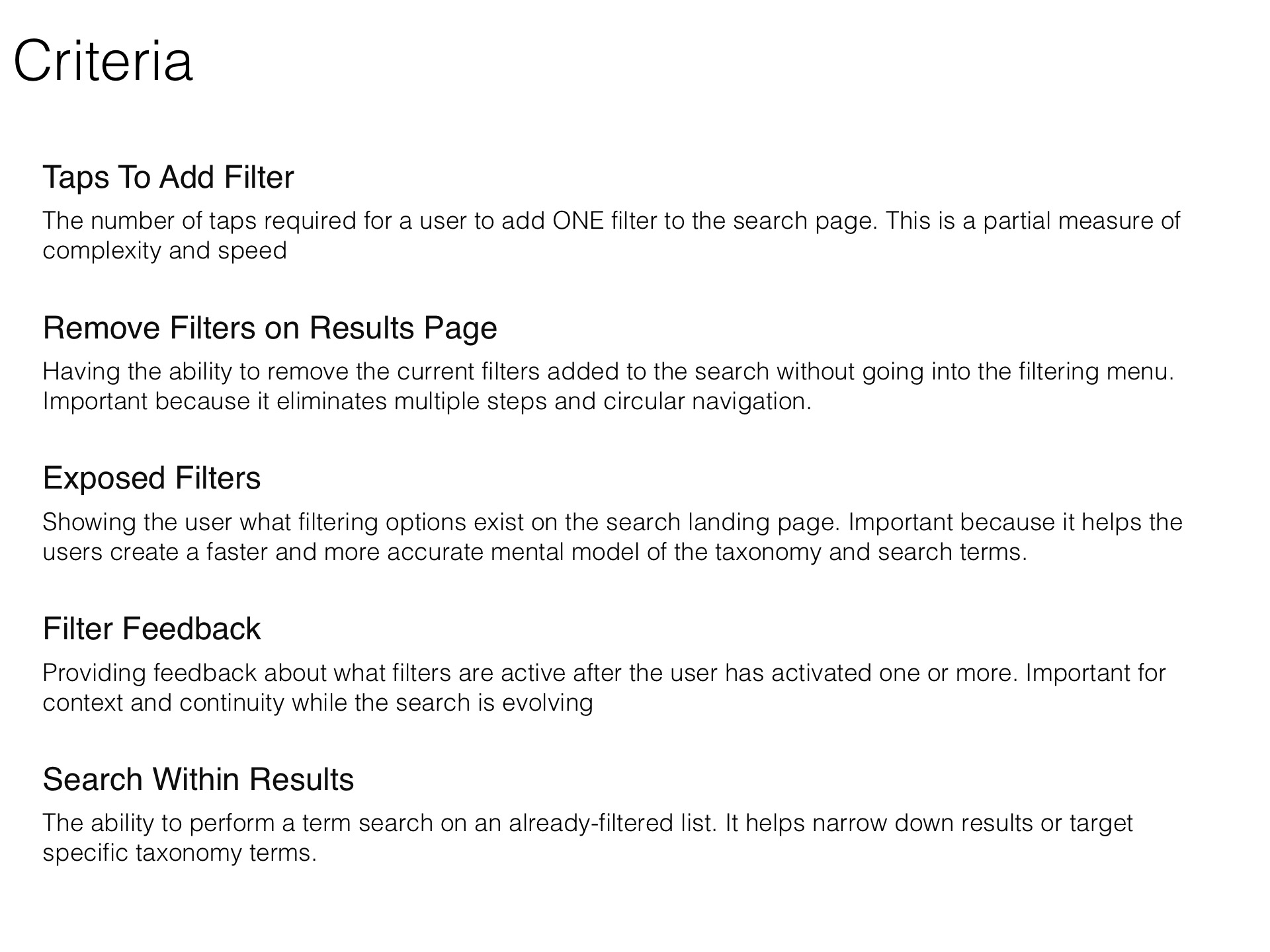Click the paragraph about number of taps required
The image size is (1270, 952).
pos(611,235)
